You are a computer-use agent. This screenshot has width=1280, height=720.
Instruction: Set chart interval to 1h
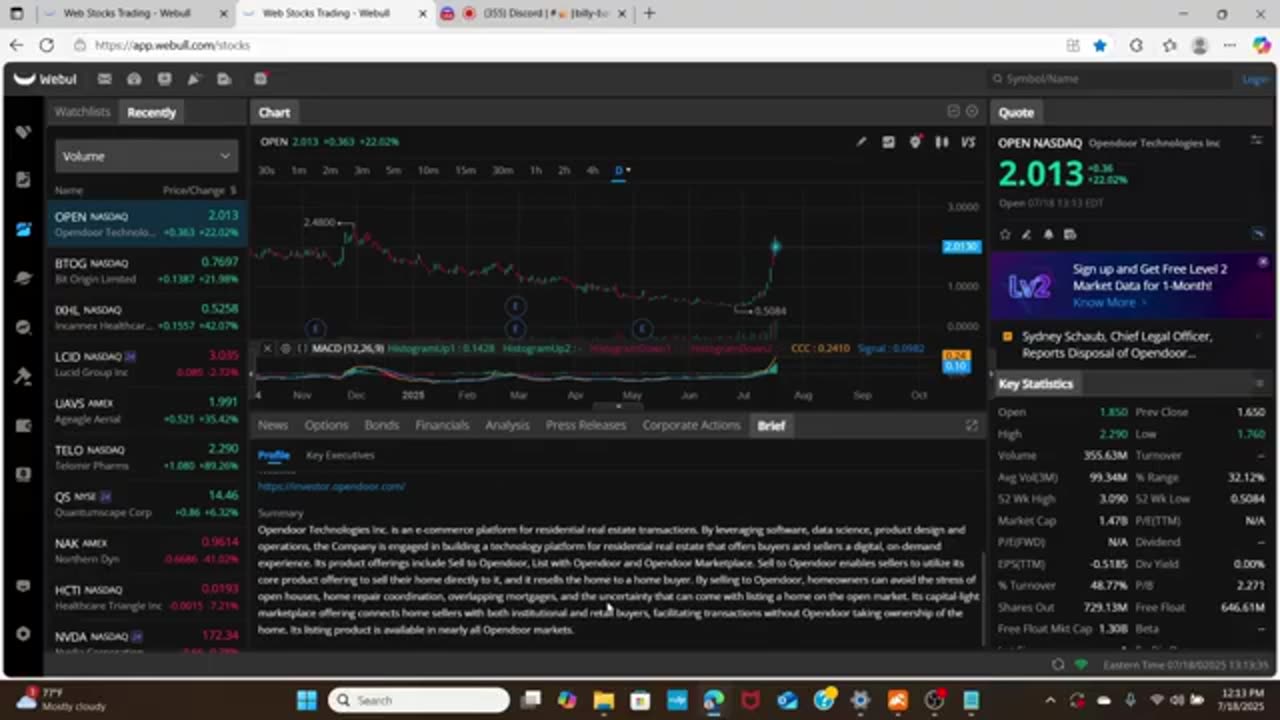[x=536, y=170]
